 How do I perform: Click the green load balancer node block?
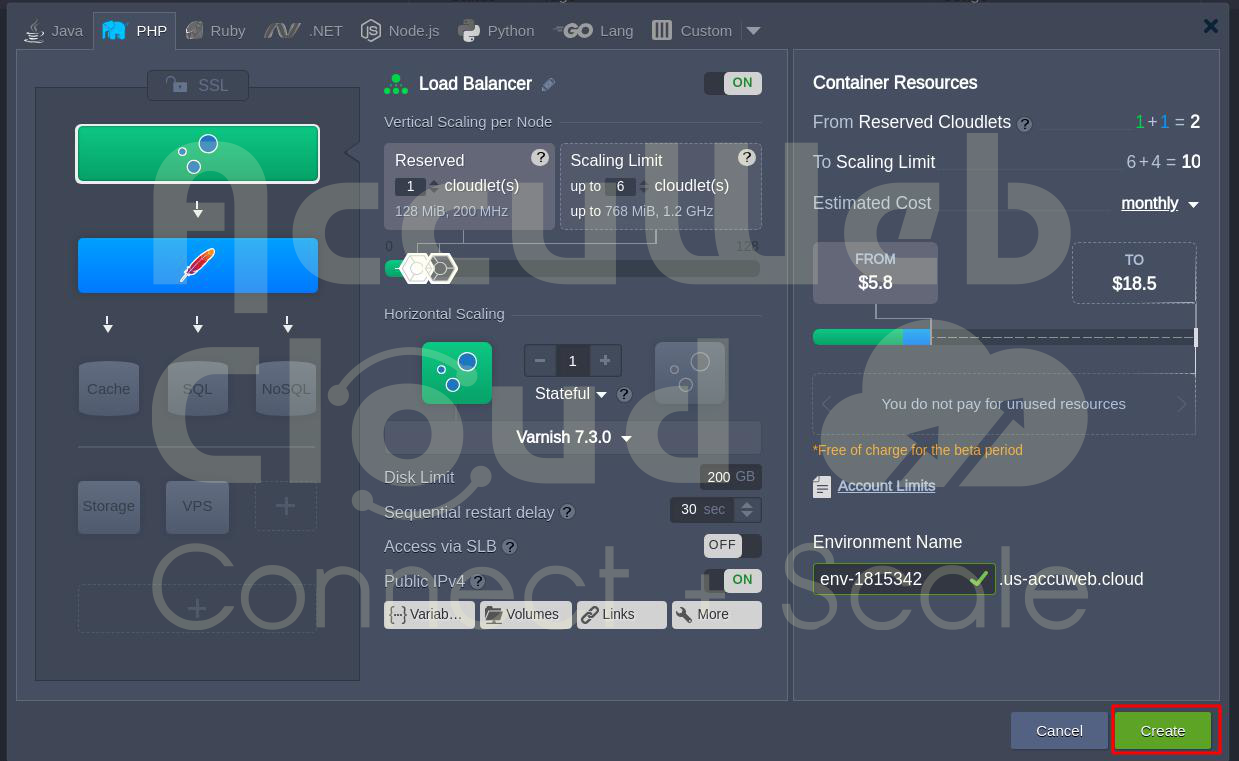pos(198,154)
